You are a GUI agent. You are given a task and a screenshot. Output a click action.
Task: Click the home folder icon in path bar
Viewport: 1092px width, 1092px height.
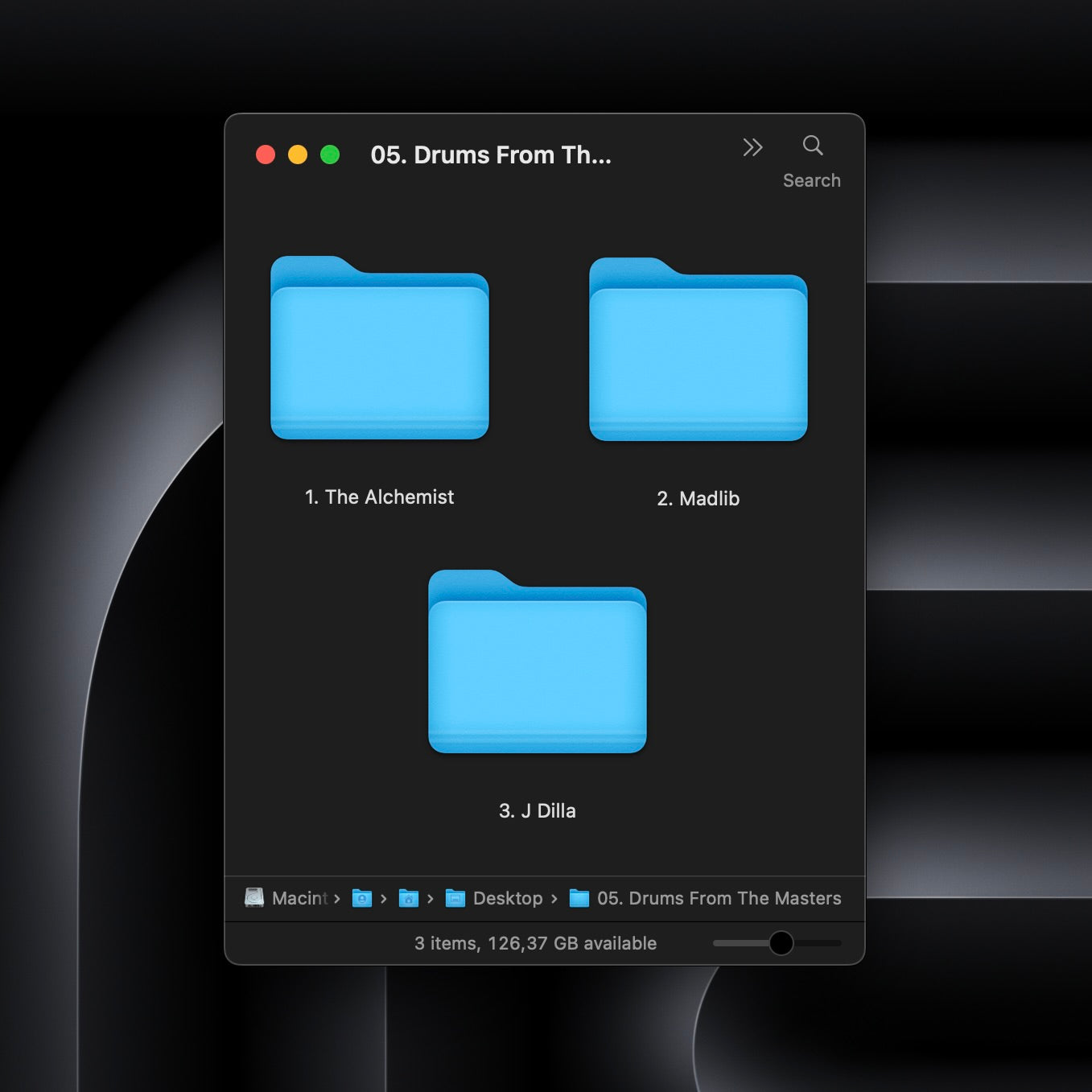point(409,898)
